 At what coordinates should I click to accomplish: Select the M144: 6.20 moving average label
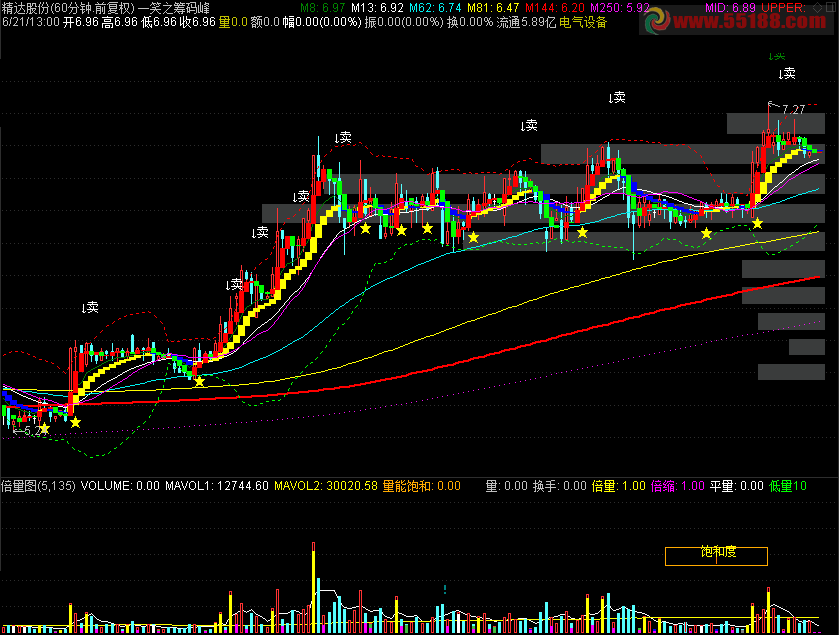point(555,8)
